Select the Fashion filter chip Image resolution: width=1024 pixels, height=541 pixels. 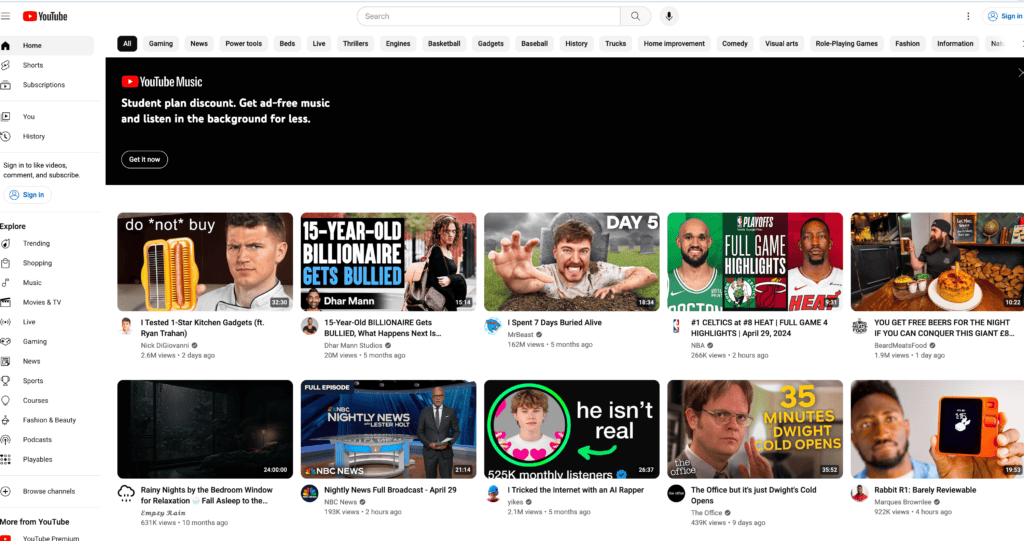click(907, 44)
